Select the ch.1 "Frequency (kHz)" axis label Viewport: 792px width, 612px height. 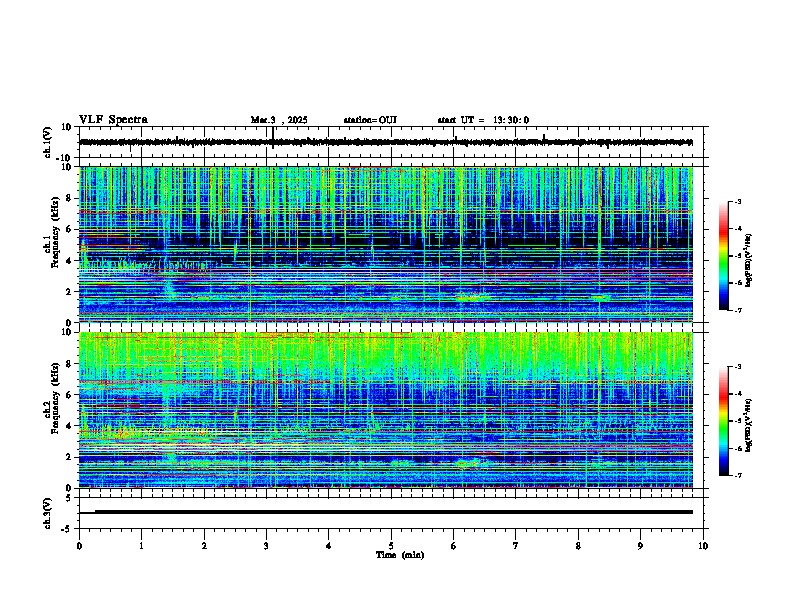[x=55, y=232]
